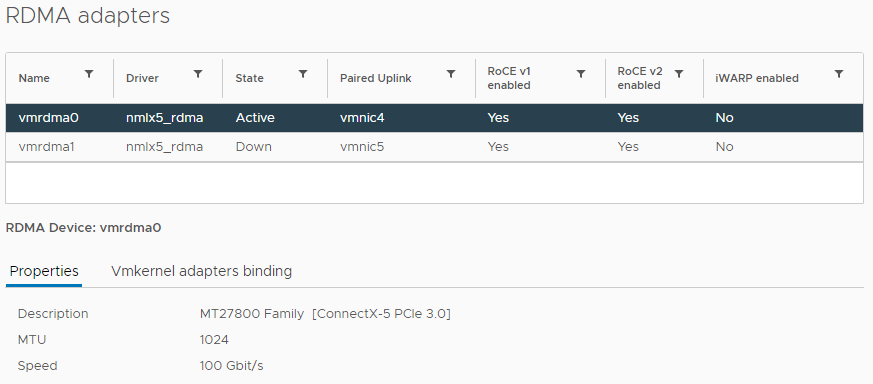
Task: Switch to Vmkernel adapters binding tab
Action: pos(202,271)
